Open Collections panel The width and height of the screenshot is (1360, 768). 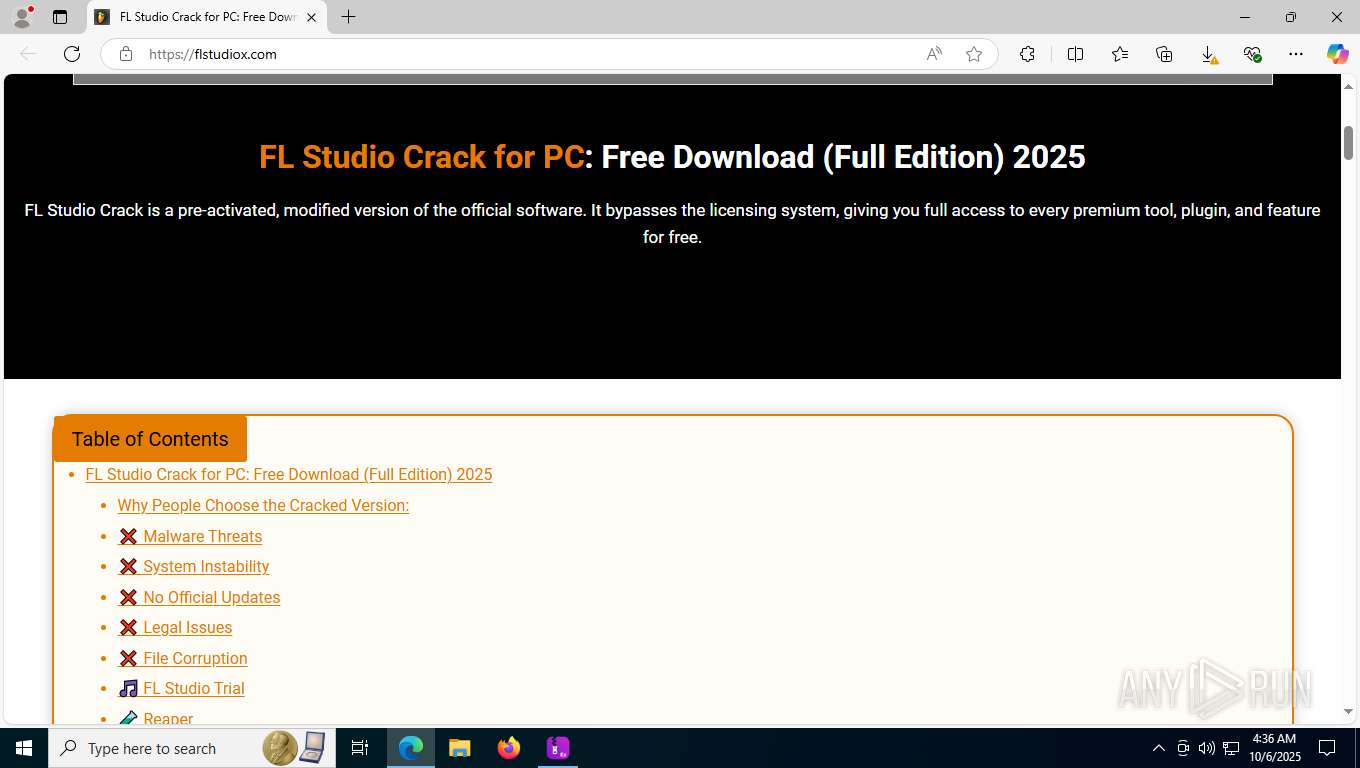coord(1164,54)
